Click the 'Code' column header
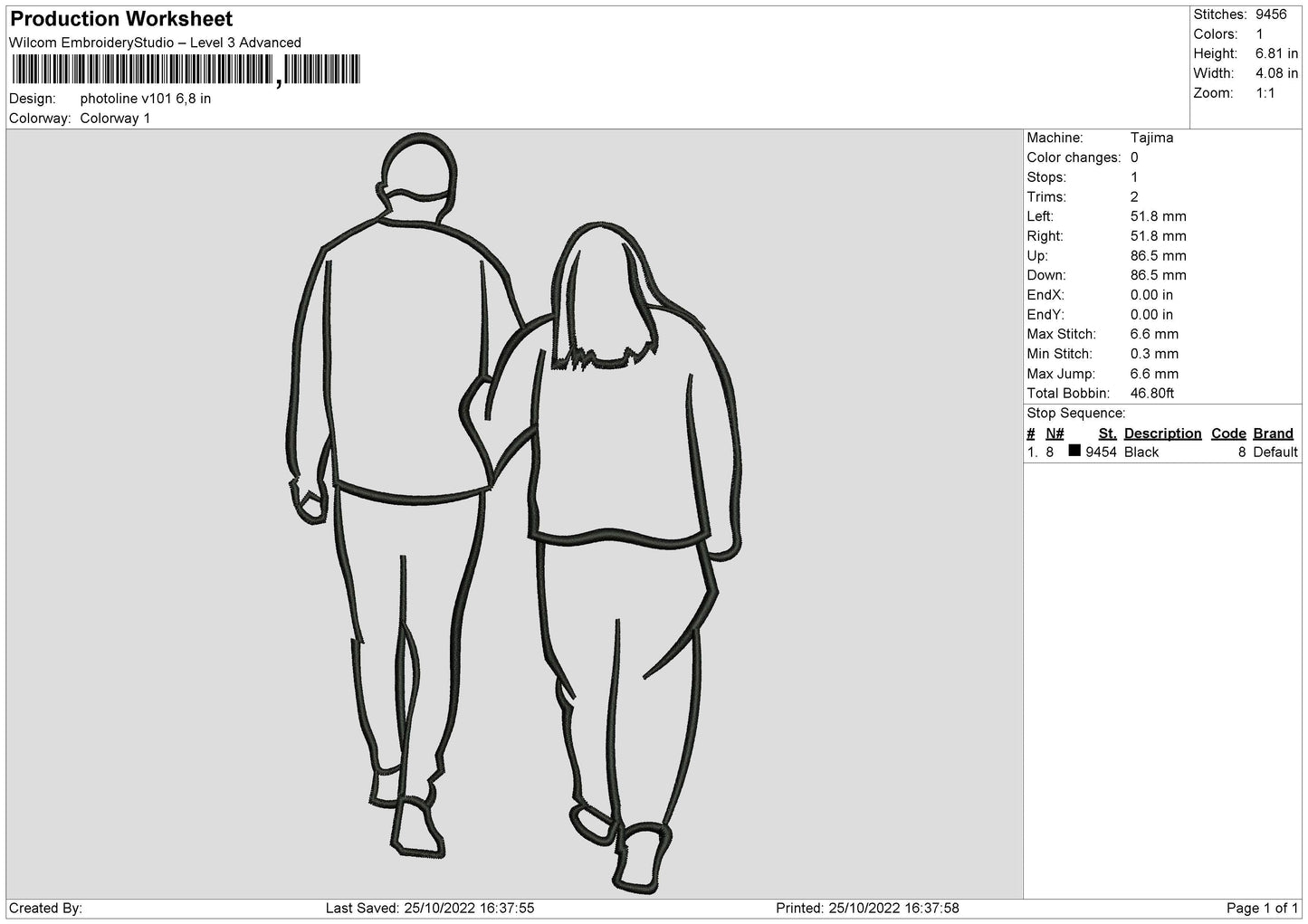The width and height of the screenshot is (1308, 924). tap(1228, 433)
